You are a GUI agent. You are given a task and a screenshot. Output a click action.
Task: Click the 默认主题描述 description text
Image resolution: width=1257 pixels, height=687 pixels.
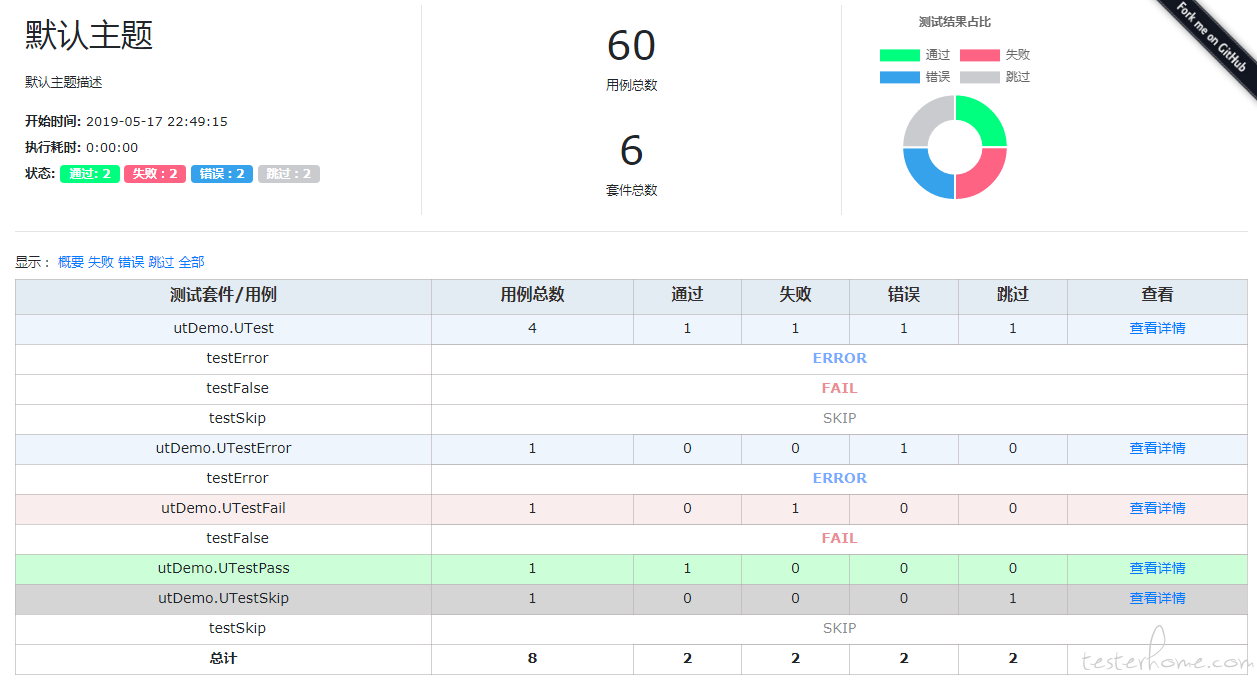tap(64, 82)
